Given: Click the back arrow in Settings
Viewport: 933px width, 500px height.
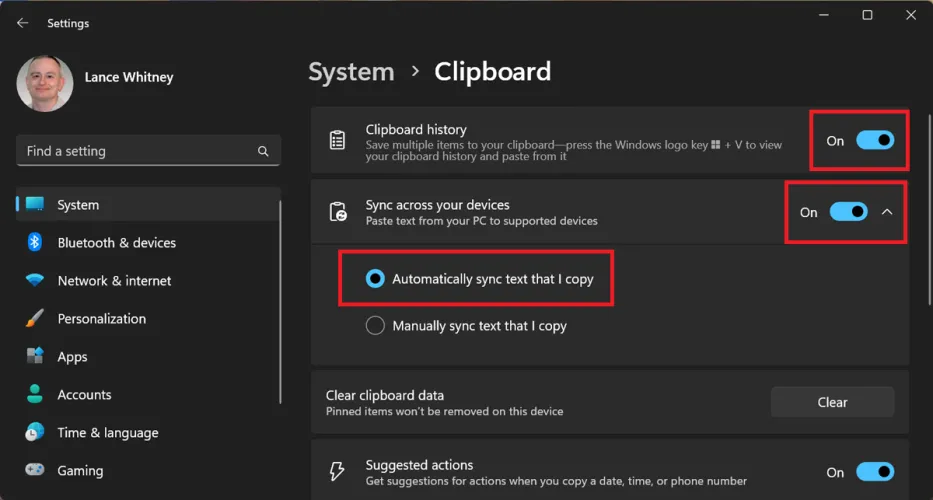Looking at the screenshot, I should [x=22, y=23].
